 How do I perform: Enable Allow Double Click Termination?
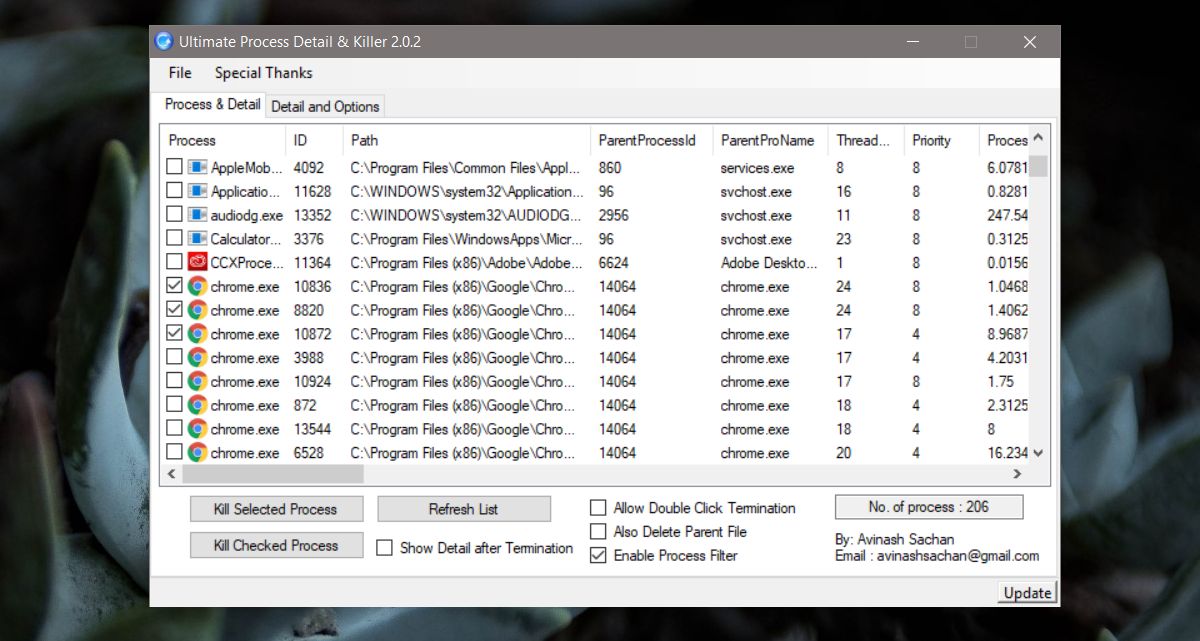(598, 508)
